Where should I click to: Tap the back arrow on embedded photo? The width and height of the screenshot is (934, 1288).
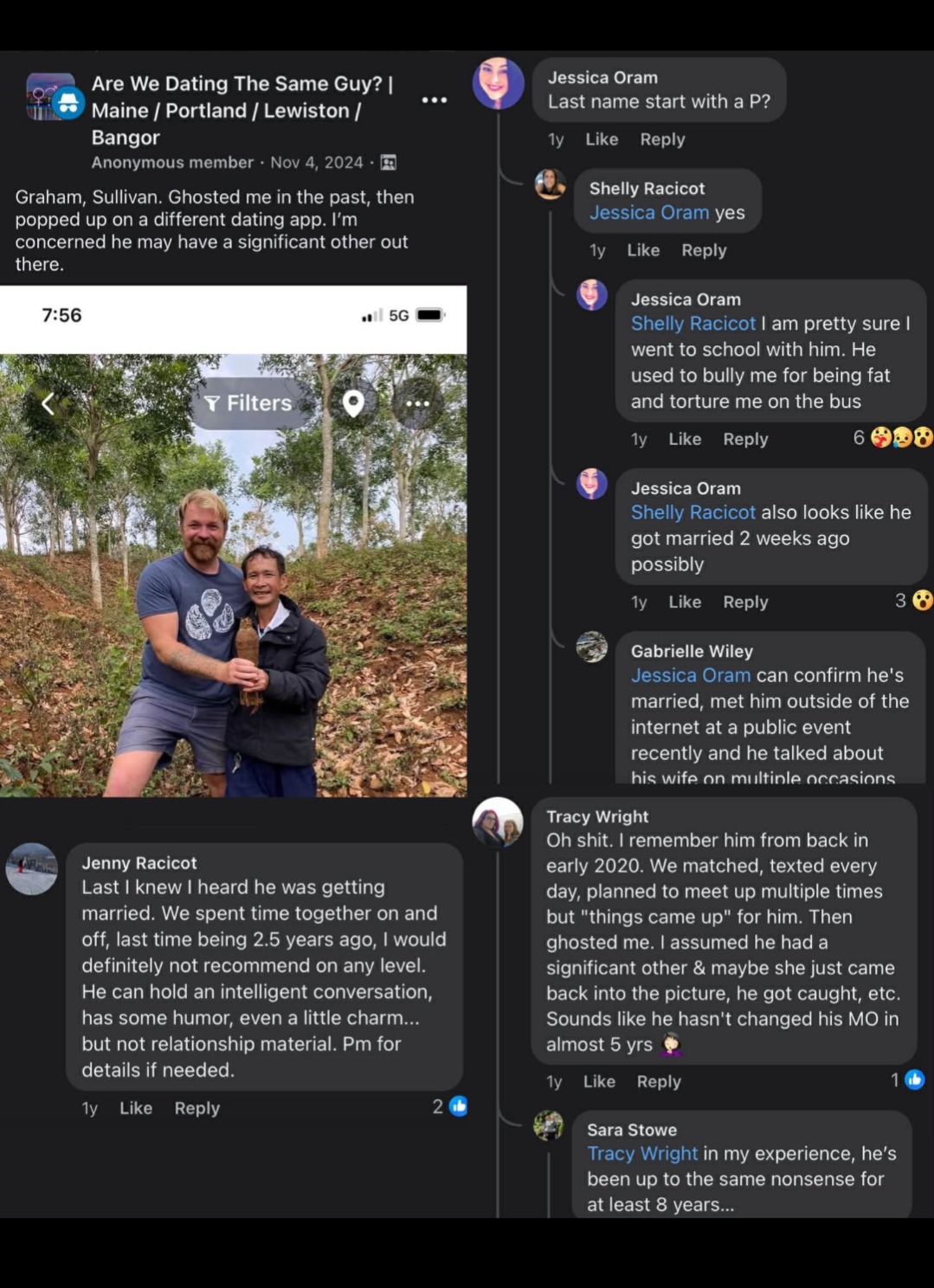pos(48,403)
